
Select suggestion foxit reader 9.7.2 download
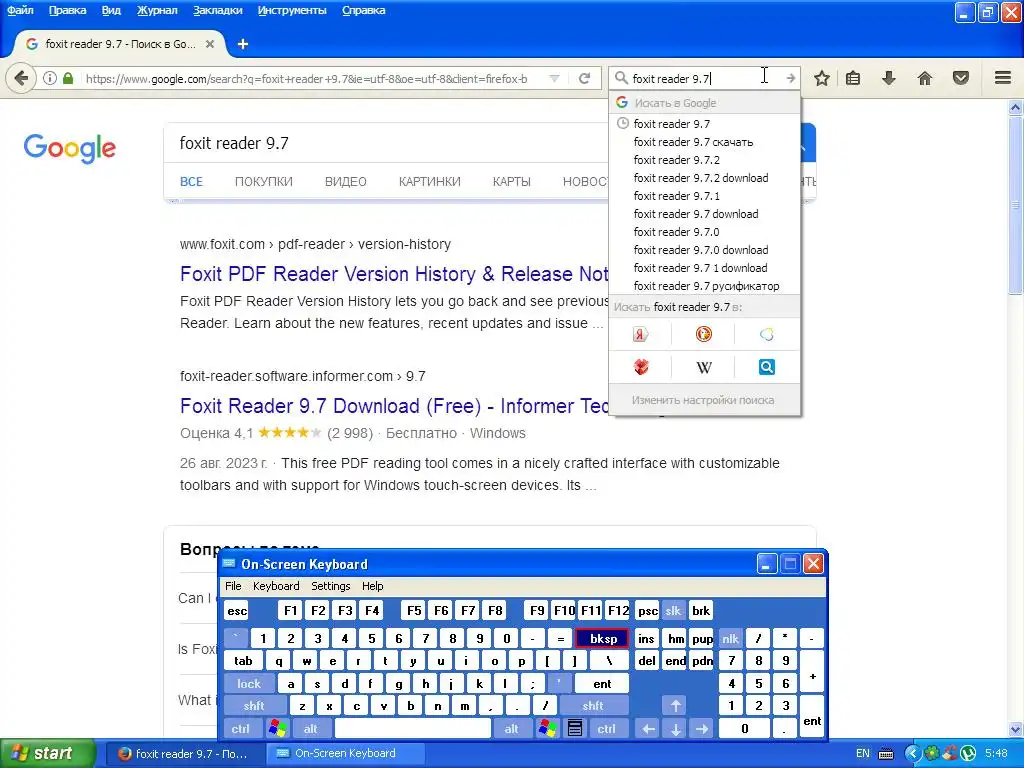[x=704, y=178]
